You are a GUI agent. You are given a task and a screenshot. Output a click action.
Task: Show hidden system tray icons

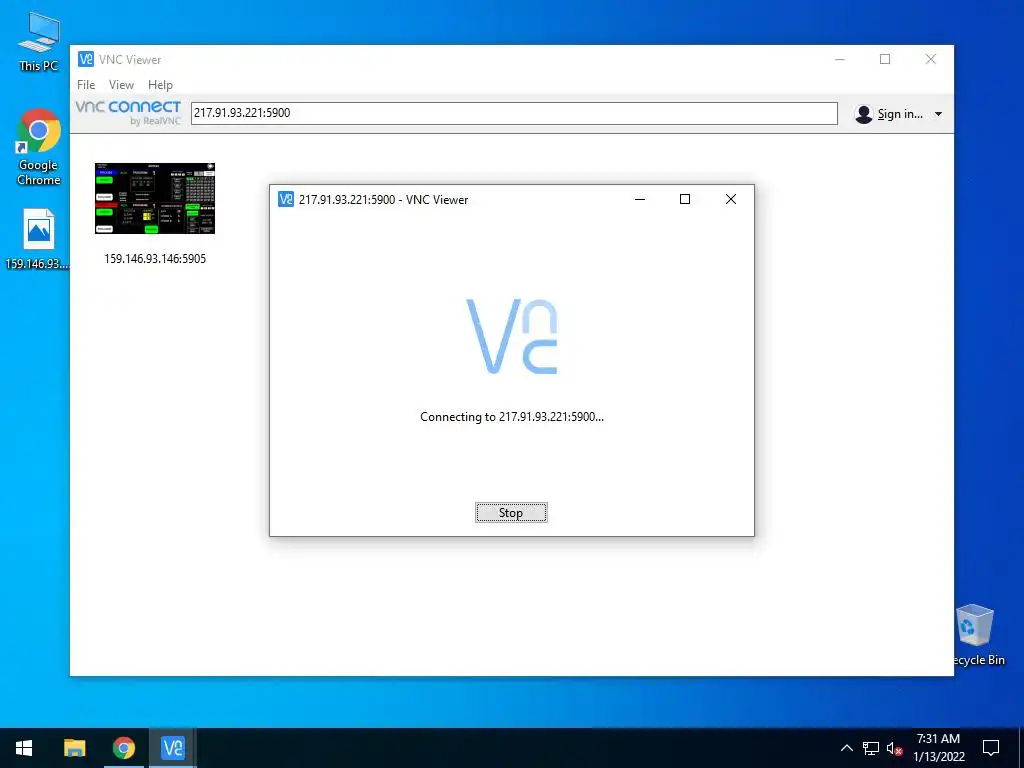coord(846,748)
